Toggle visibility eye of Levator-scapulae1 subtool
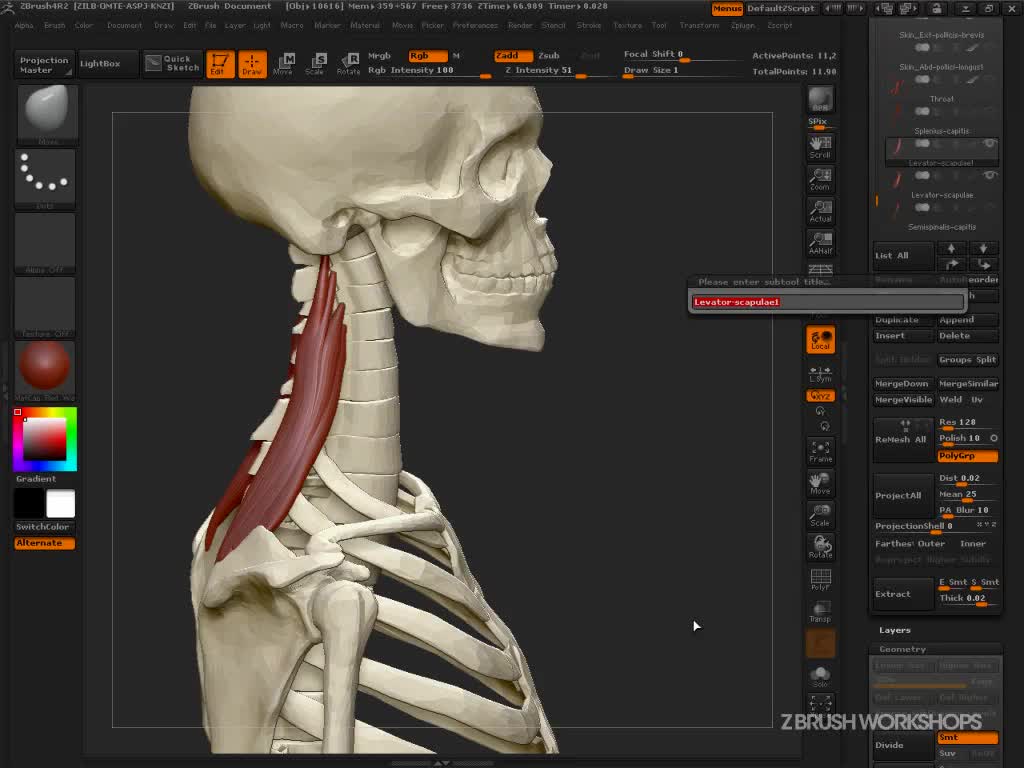This screenshot has width=1024, height=768. click(x=990, y=143)
